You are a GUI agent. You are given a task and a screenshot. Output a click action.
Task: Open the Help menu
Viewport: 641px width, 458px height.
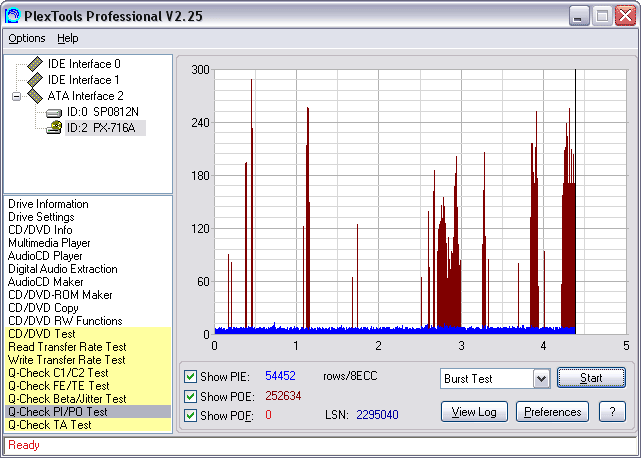pos(67,38)
